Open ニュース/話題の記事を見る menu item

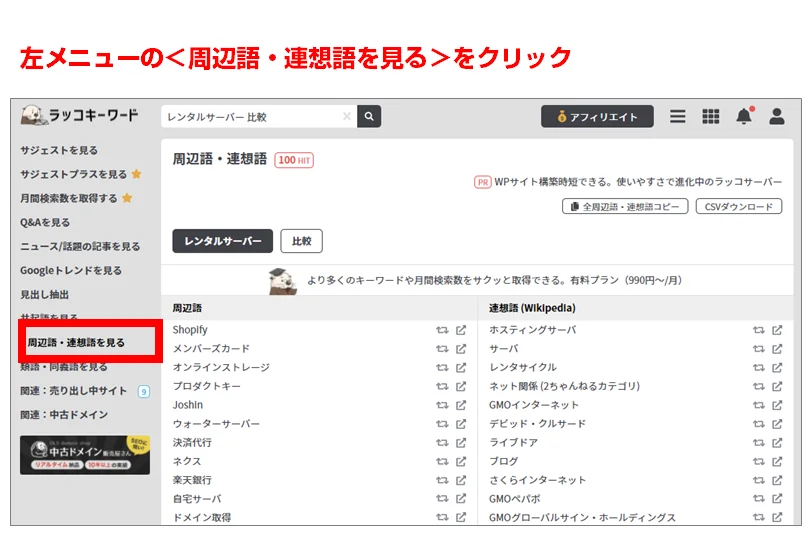[x=80, y=246]
